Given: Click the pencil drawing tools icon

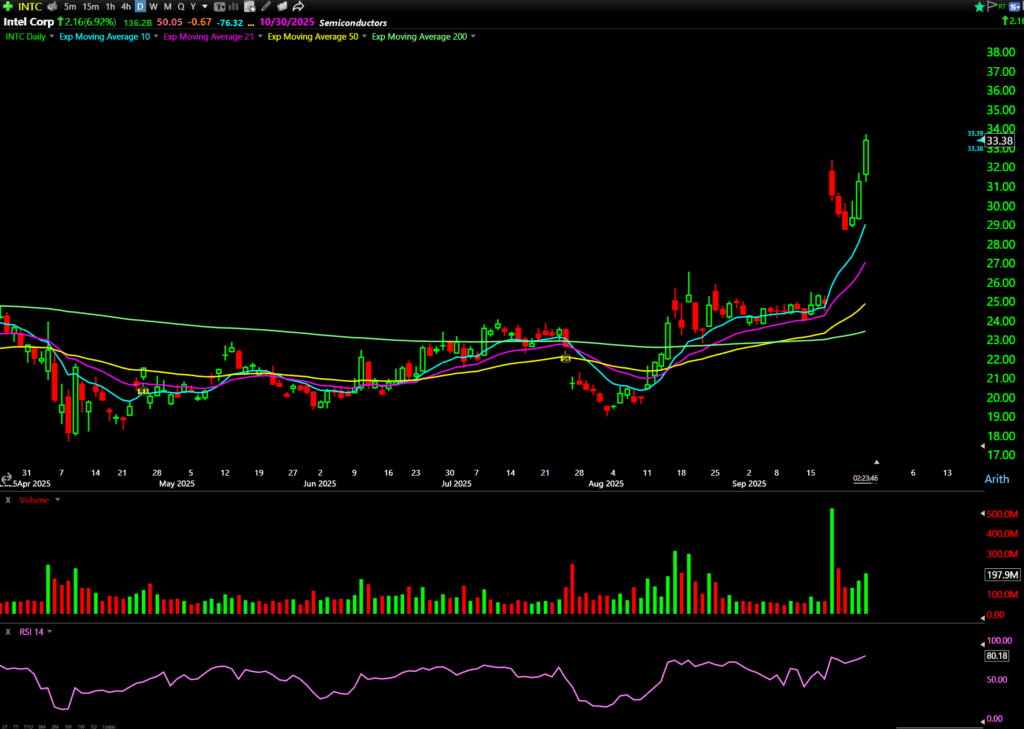Looking at the screenshot, I should coord(267,6).
